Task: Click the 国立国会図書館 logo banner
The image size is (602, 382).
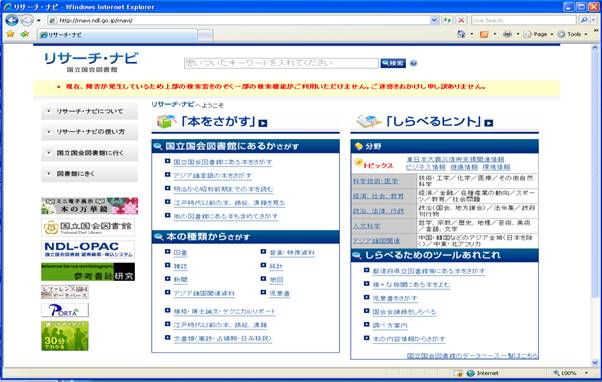Action: pos(88,227)
